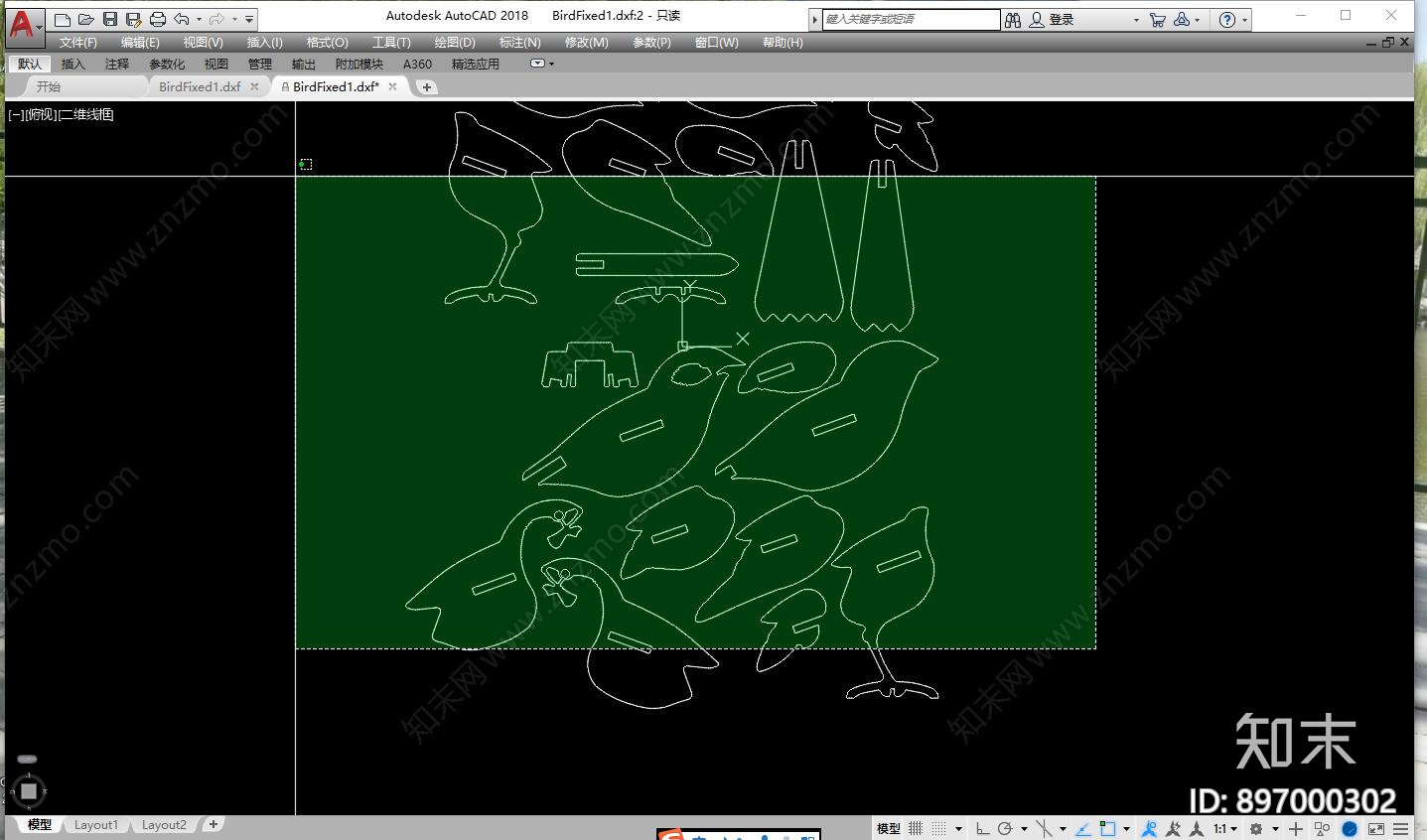Click the New drawing icon
The image size is (1427, 840).
coord(63,19)
